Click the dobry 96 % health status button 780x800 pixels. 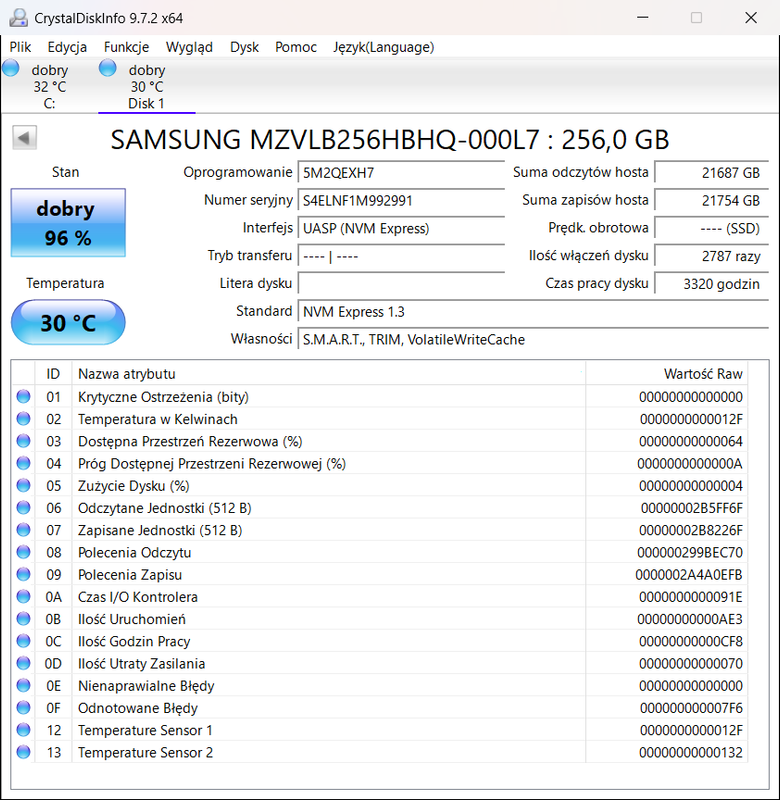coord(68,222)
